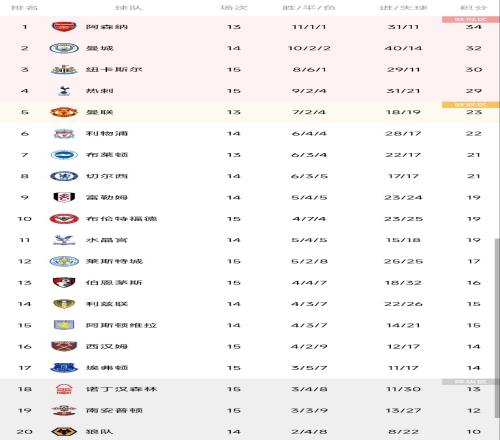Click the 积分 column header
The width and height of the screenshot is (500, 440).
(473, 7)
